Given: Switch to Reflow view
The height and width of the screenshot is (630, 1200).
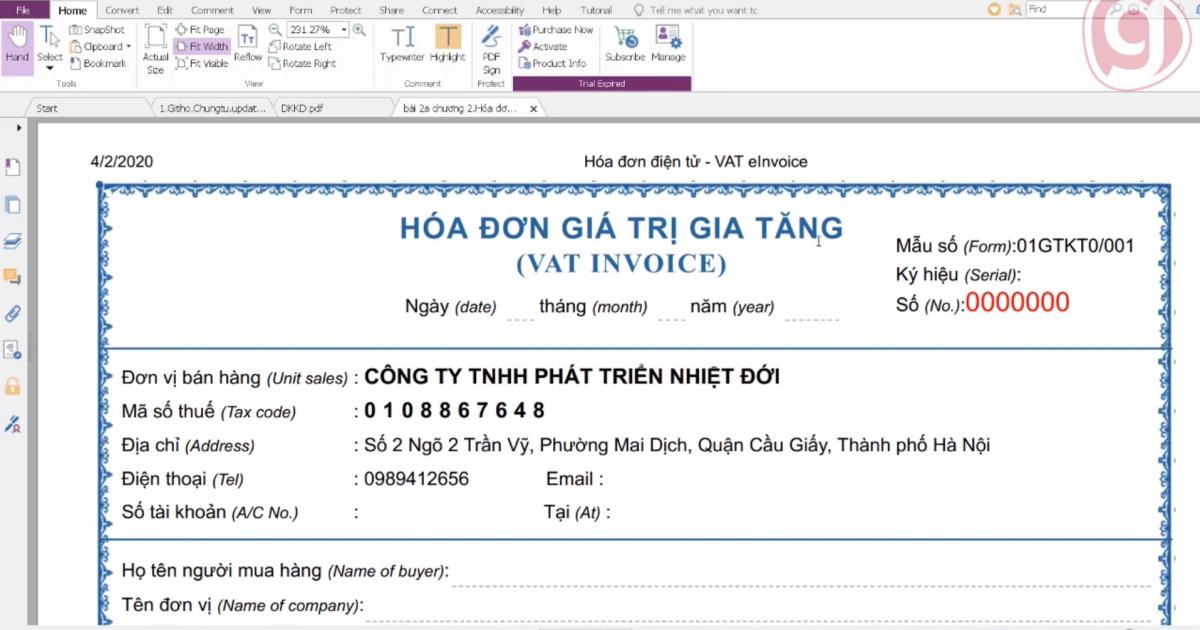Looking at the screenshot, I should (x=248, y=45).
